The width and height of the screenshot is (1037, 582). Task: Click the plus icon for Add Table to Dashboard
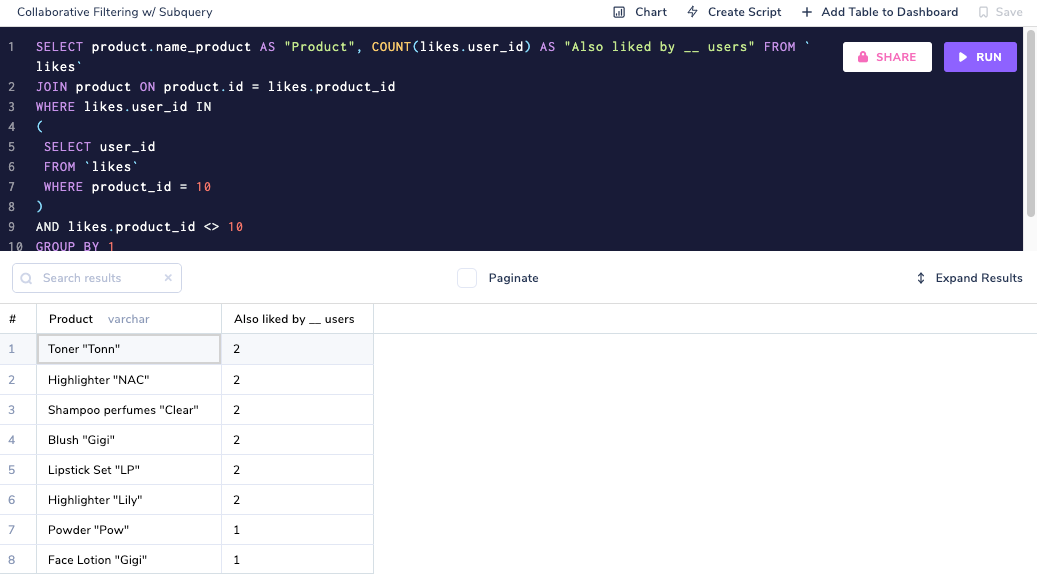pos(807,12)
